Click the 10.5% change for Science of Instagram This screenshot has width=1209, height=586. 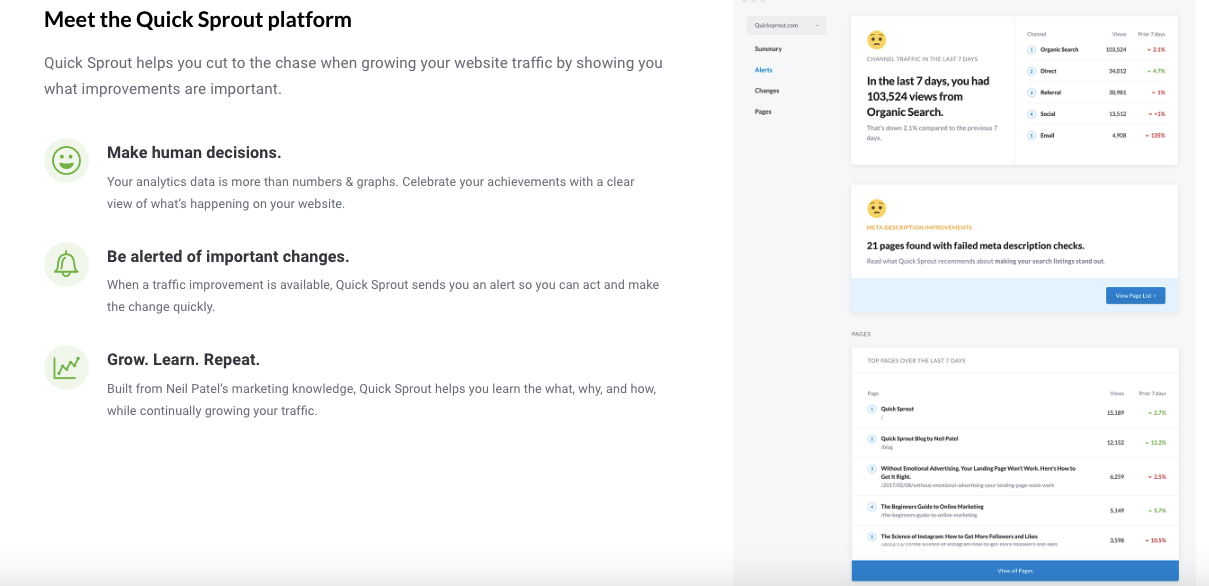tap(1155, 540)
